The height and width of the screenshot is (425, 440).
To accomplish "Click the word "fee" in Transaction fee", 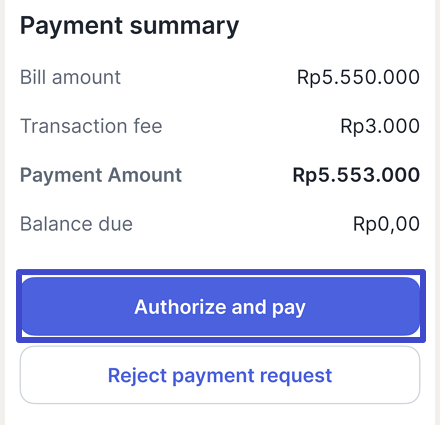I will [x=148, y=126].
